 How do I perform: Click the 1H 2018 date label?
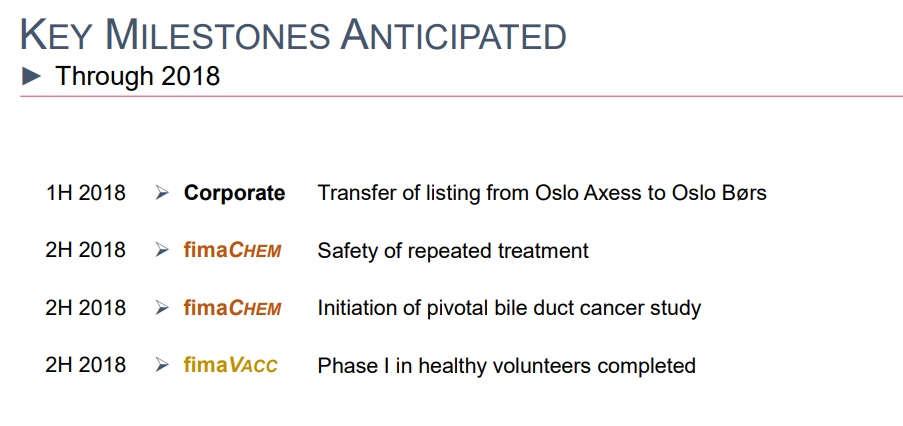click(85, 193)
